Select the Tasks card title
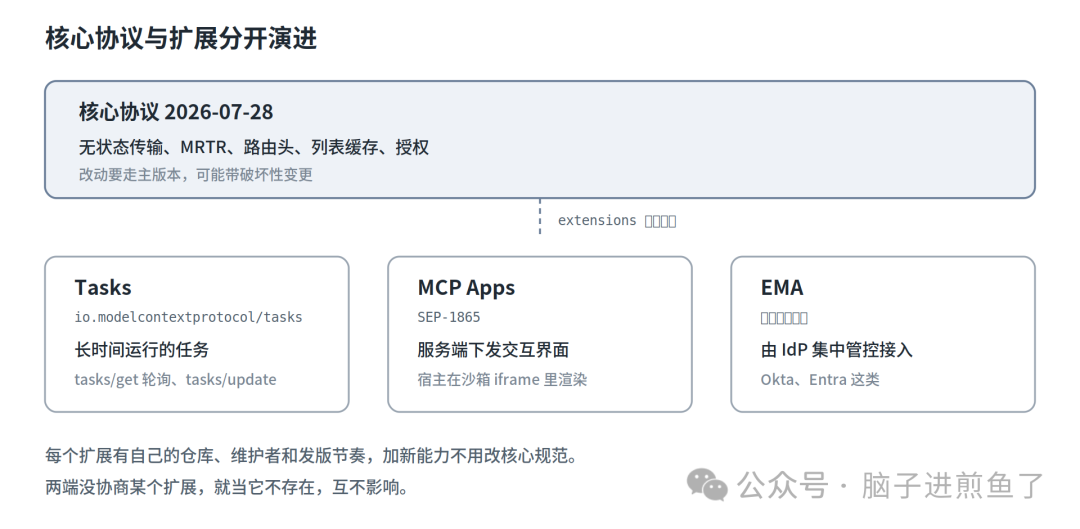This screenshot has height=529, width=1080. pyautogui.click(x=103, y=287)
